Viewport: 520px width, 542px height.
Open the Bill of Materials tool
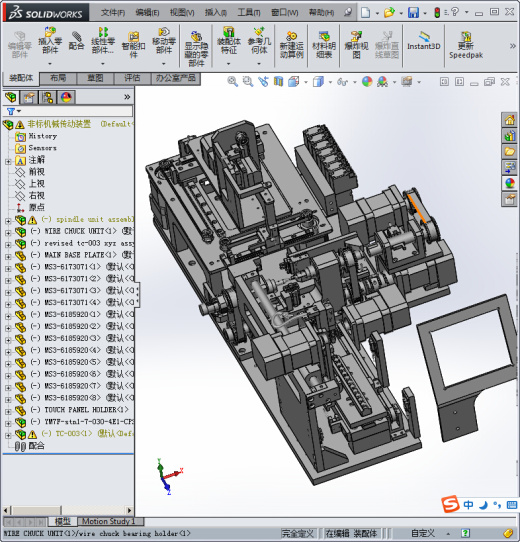324,45
